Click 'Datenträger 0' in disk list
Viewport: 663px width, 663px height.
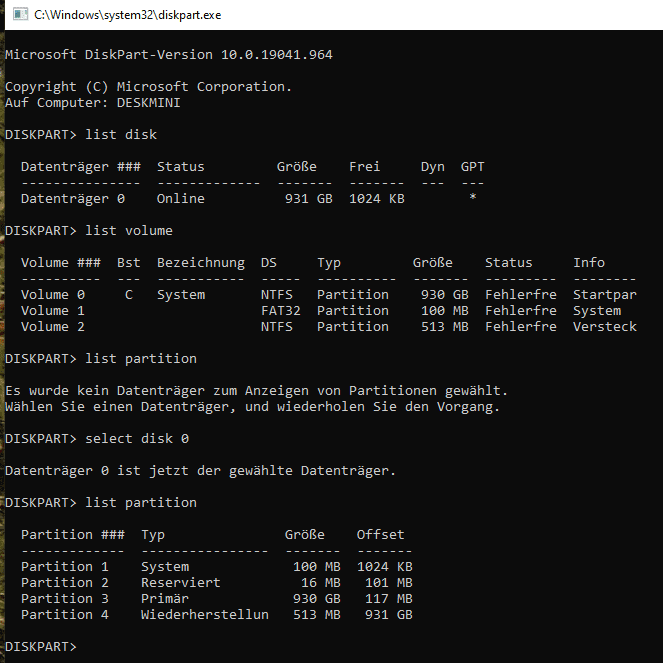(x=73, y=199)
